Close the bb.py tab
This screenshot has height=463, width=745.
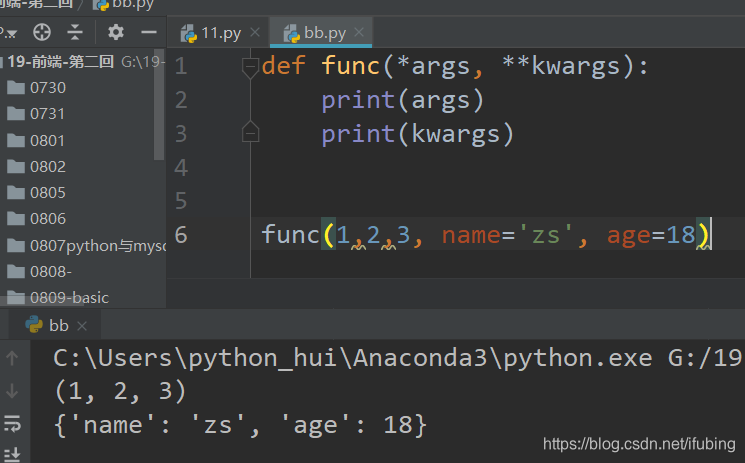click(359, 32)
